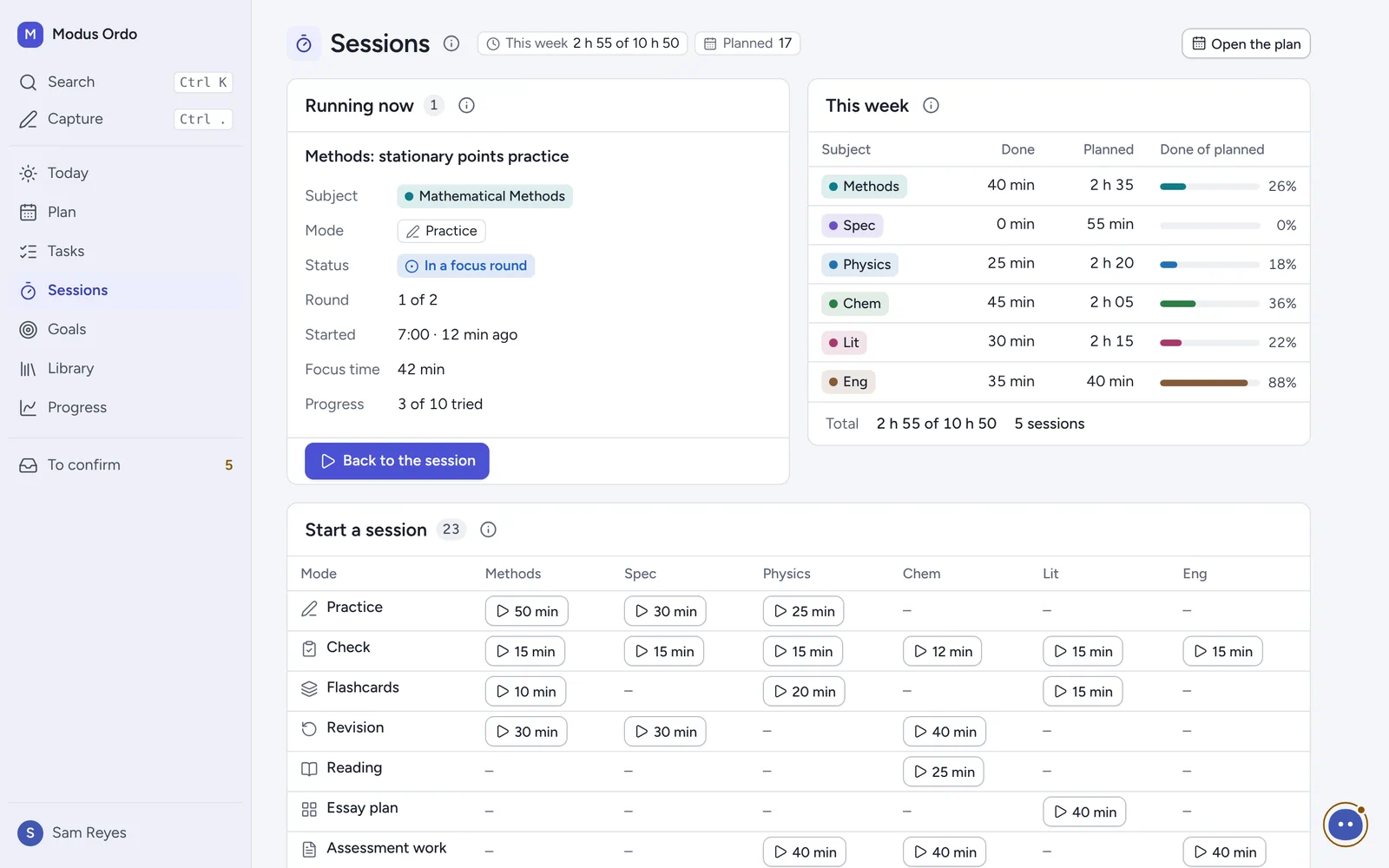Start the 15 min Eng Check session
Viewport: 1389px width, 868px height.
(x=1222, y=651)
